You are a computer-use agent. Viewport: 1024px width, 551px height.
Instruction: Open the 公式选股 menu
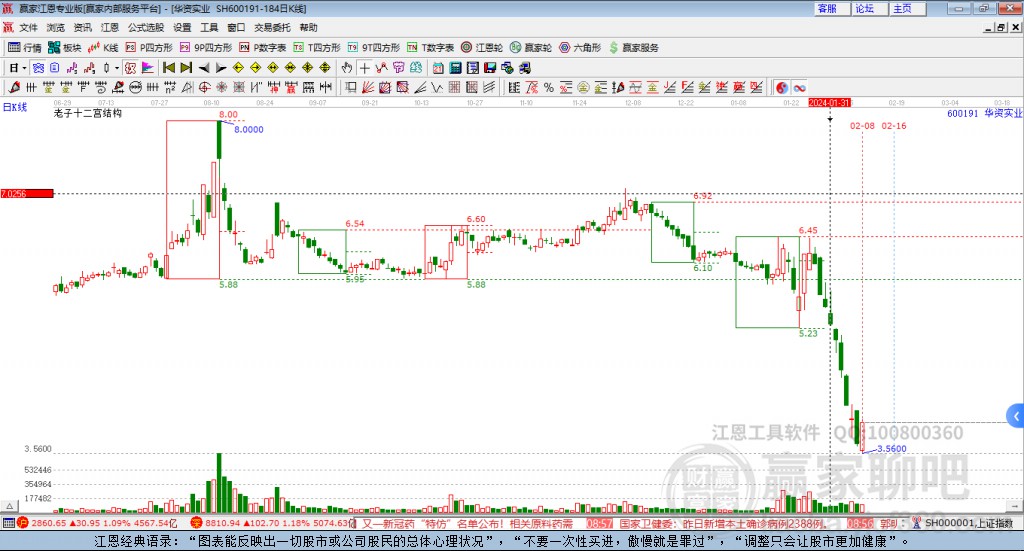pyautogui.click(x=146, y=27)
